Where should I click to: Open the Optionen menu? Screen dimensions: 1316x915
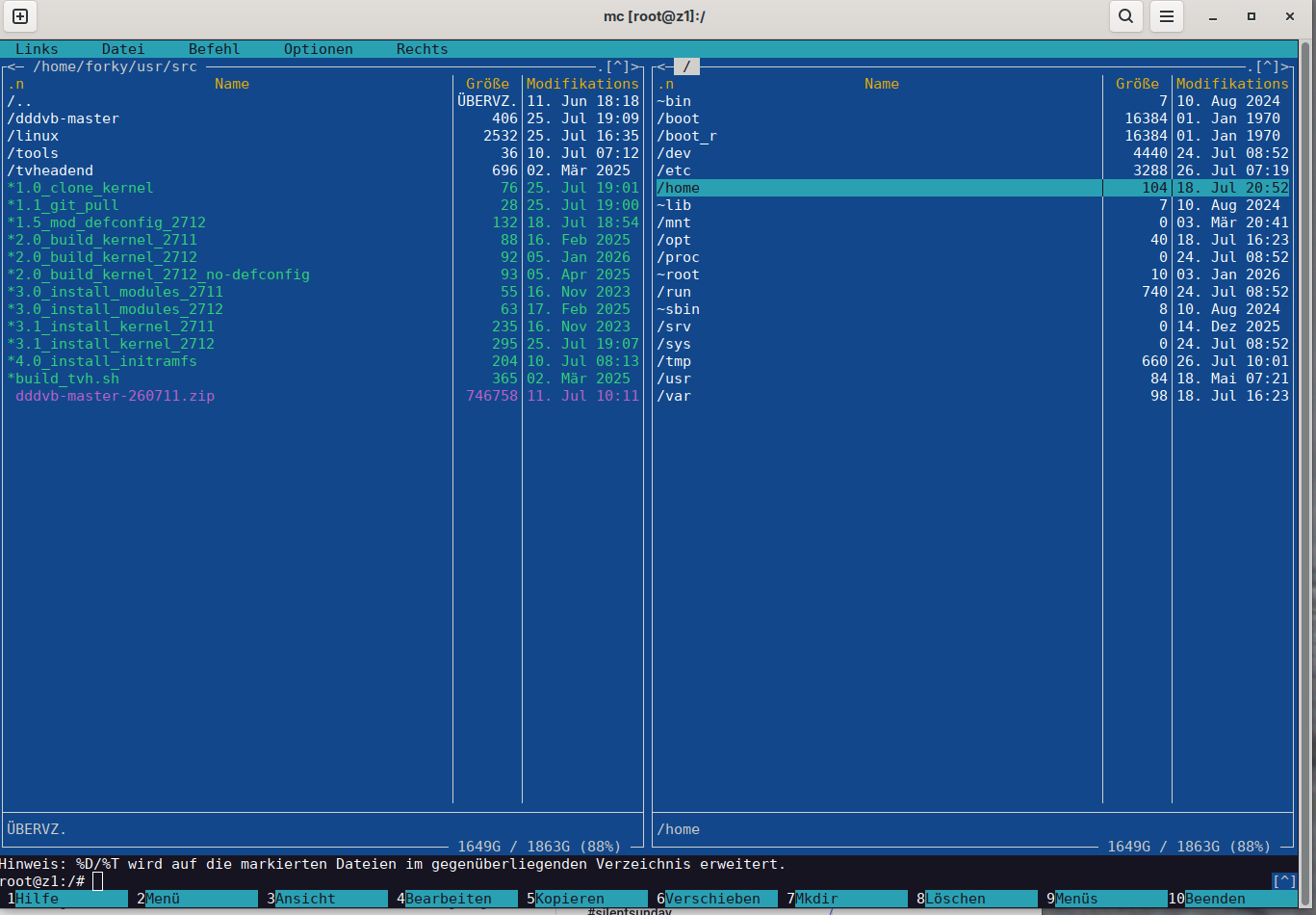[319, 49]
